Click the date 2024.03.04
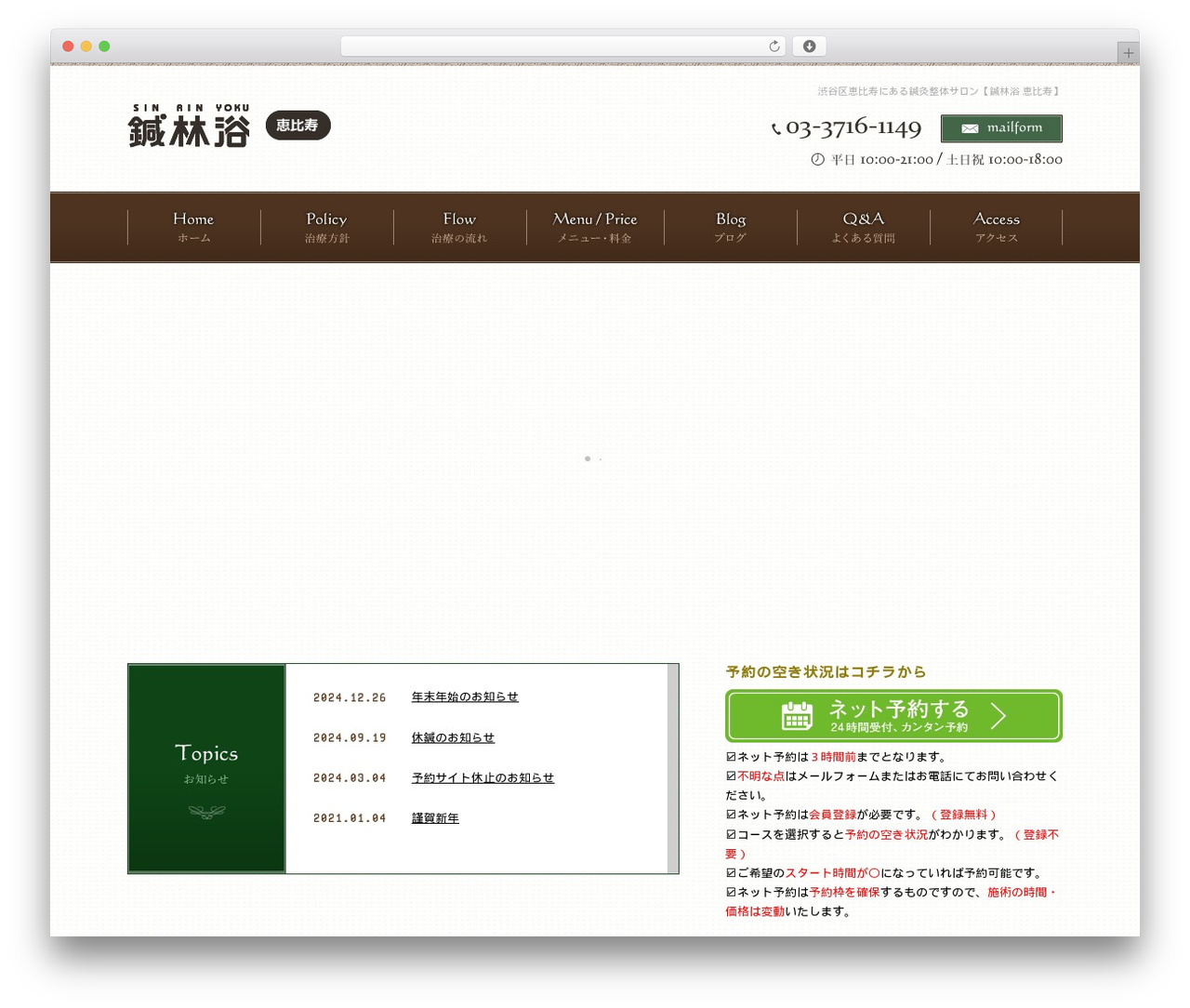Screen dimensions: 1190x1008 pos(350,778)
